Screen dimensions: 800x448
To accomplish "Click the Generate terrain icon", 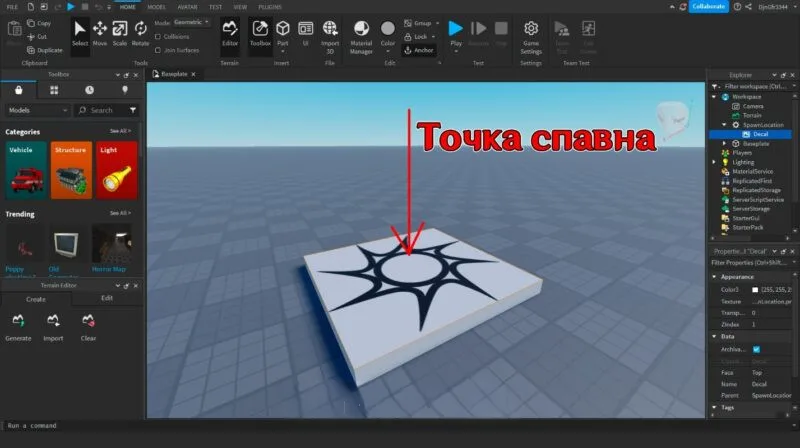I will [x=18, y=327].
